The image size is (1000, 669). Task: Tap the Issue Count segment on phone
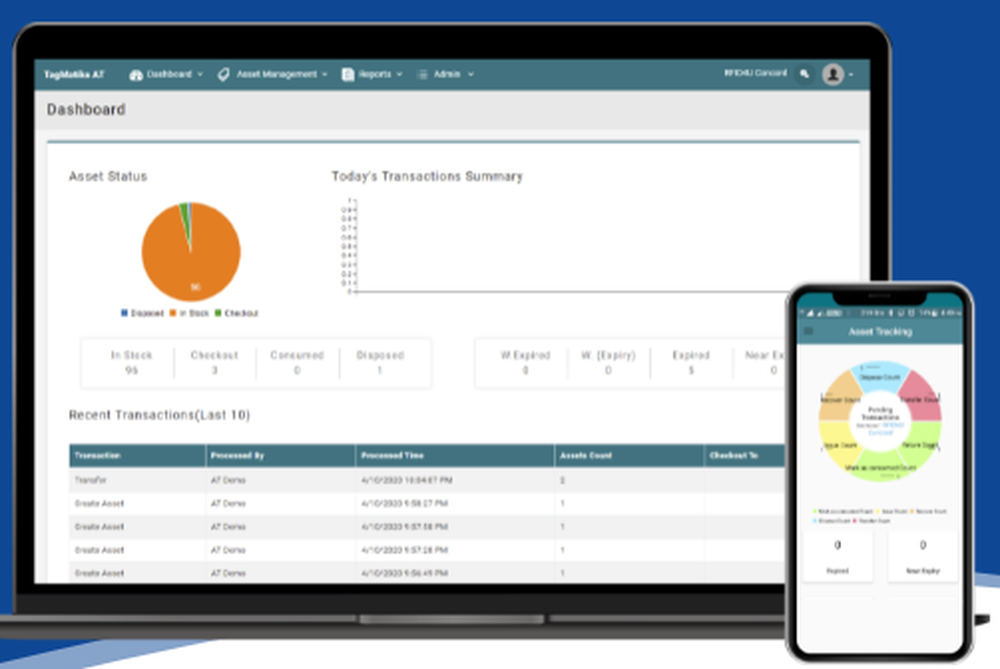pos(839,445)
